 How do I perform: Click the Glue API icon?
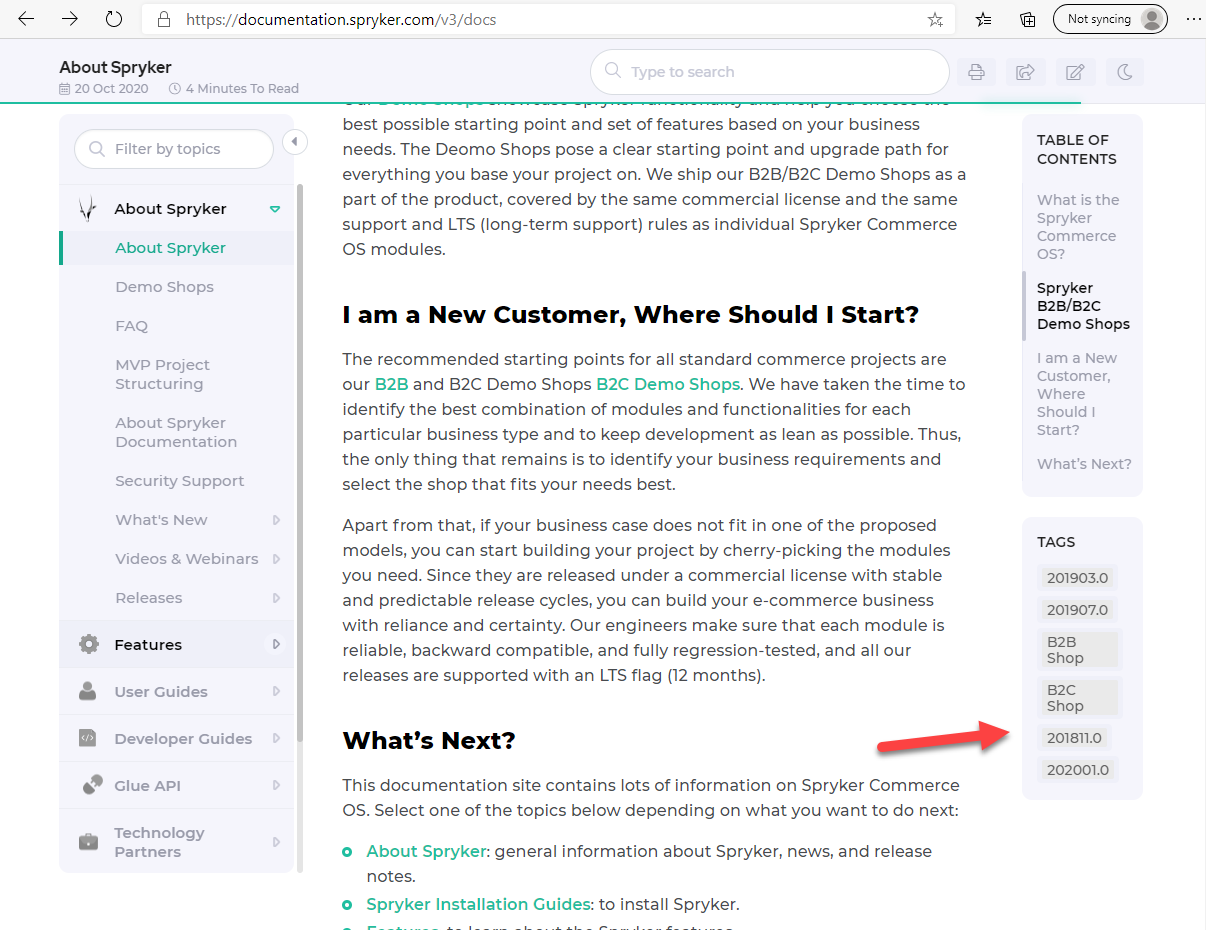(x=92, y=785)
